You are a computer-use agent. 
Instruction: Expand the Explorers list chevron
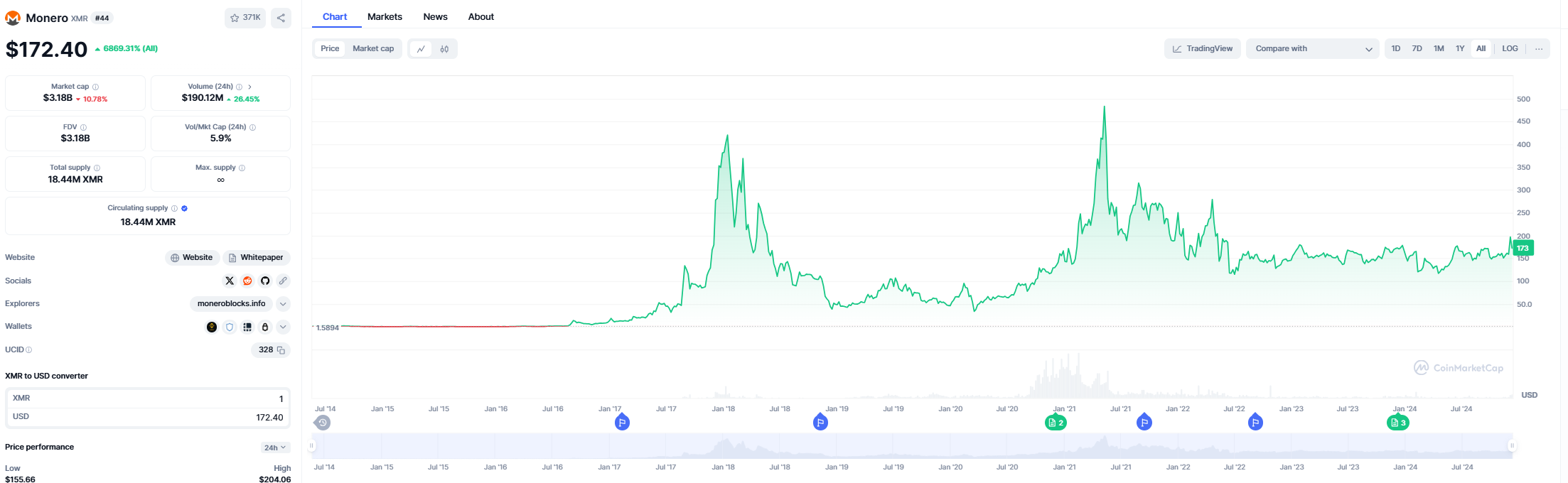283,304
